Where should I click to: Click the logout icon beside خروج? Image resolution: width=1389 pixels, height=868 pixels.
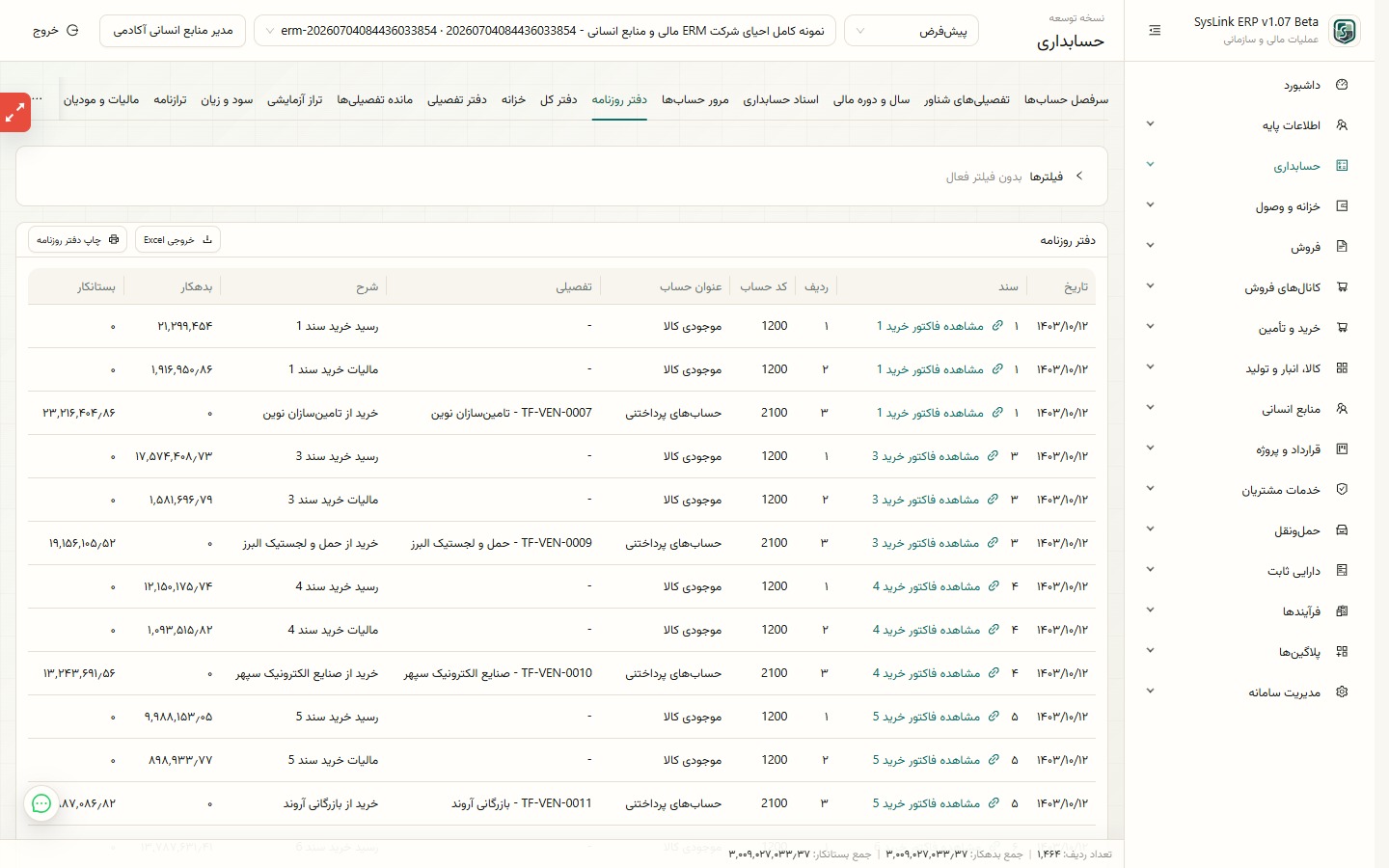point(72,31)
